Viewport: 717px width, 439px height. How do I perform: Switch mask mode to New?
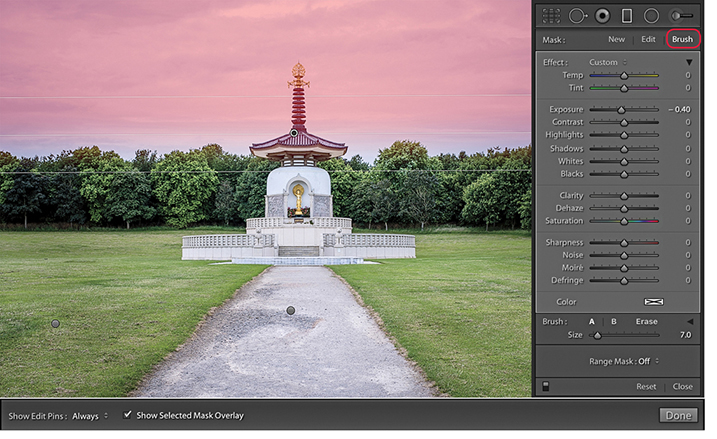[616, 39]
